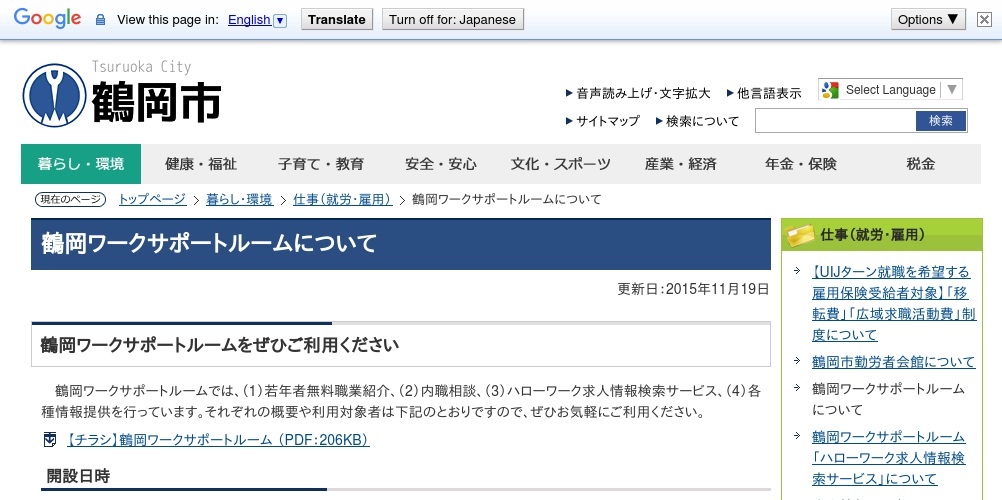Click the lock icon in translate bar

click(100, 20)
